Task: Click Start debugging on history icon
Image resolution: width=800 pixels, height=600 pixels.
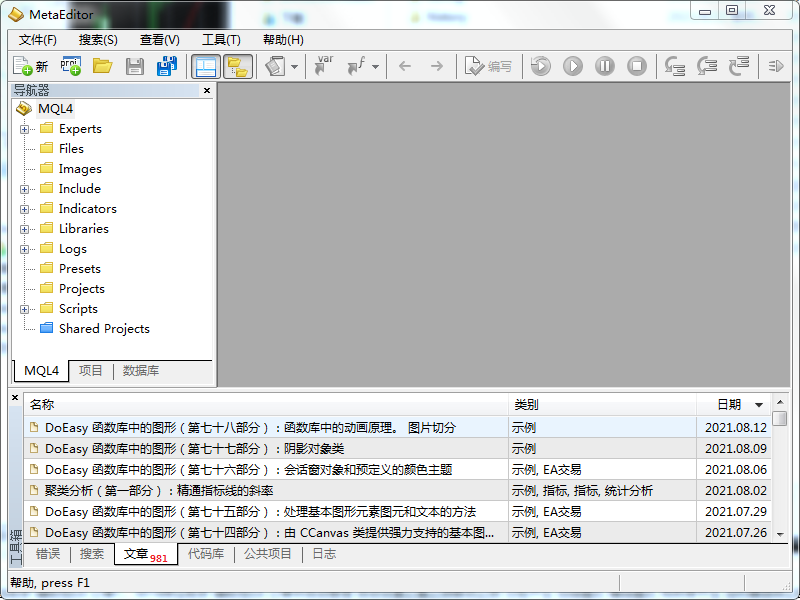Action: pyautogui.click(x=541, y=66)
